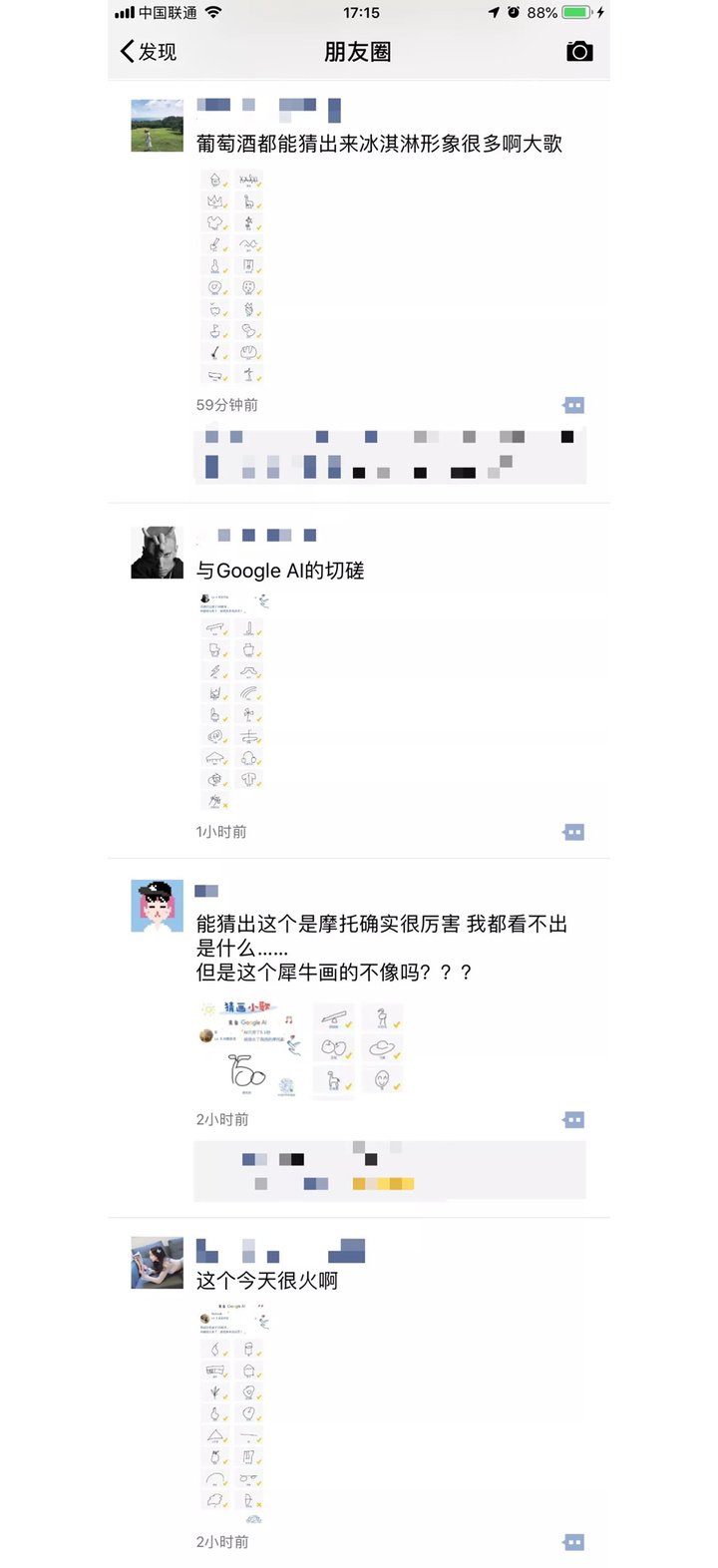This screenshot has height=1568, width=718.
Task: Tap the landscape profile avatar on first post
Action: 158,126
